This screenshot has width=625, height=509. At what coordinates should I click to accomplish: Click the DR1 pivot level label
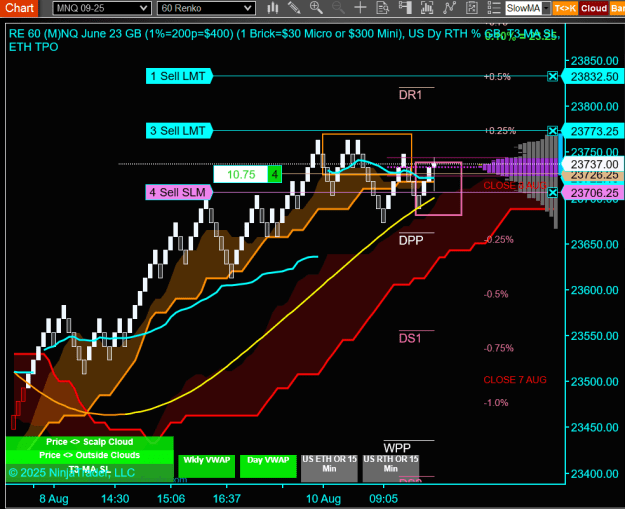410,95
